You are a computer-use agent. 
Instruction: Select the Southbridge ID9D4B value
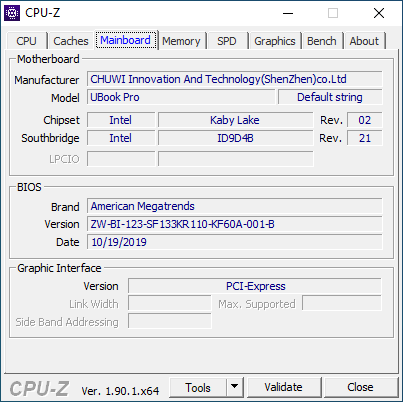pos(235,138)
